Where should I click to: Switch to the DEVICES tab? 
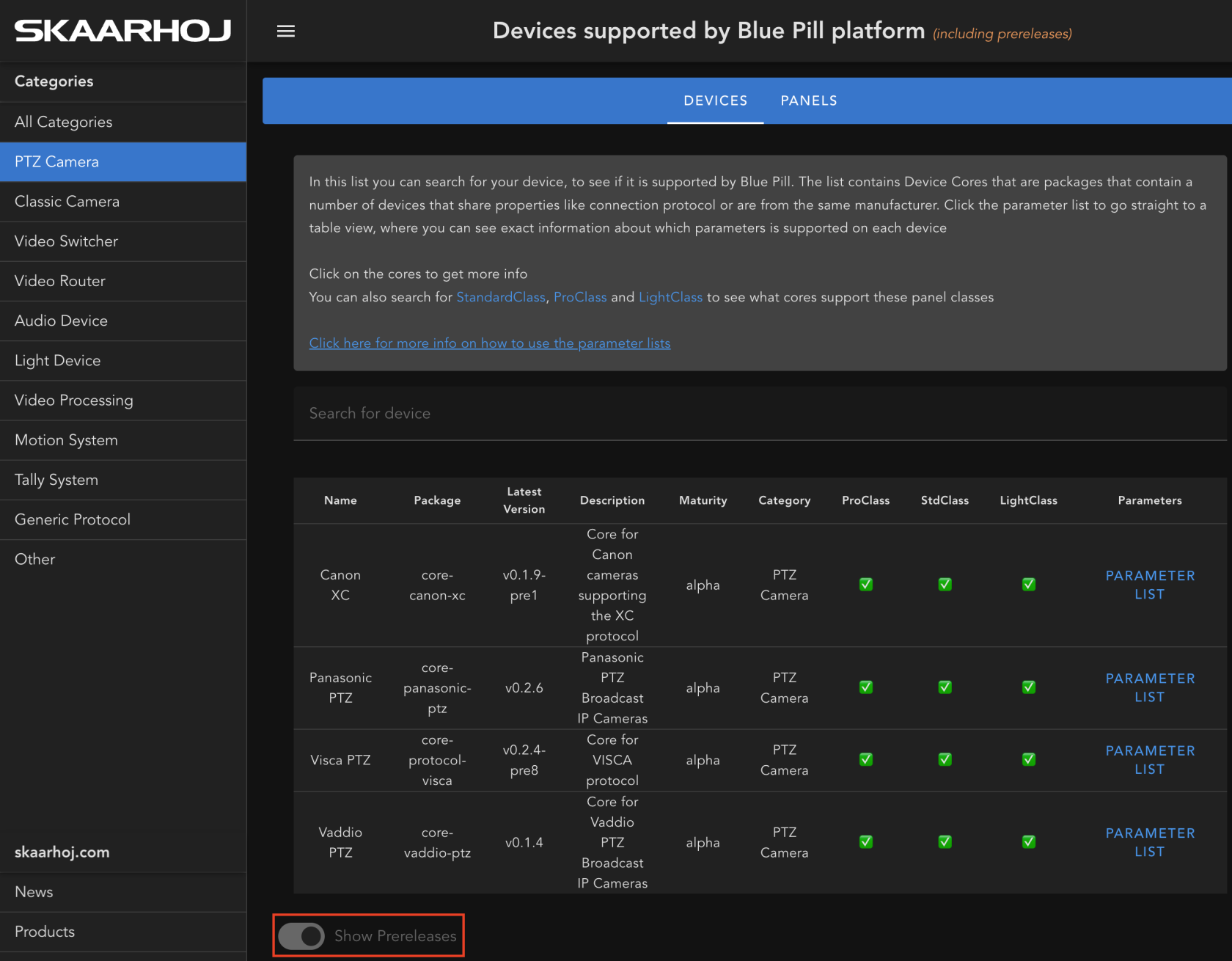tap(716, 101)
